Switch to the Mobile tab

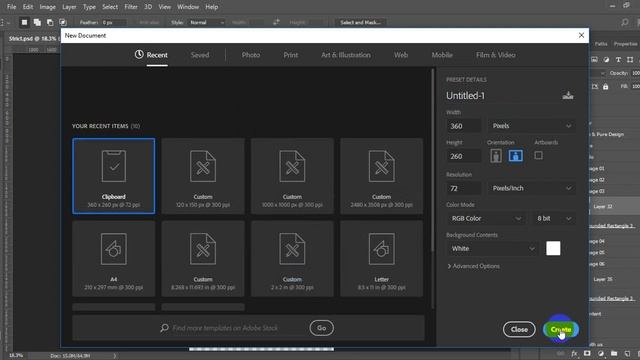(442, 55)
